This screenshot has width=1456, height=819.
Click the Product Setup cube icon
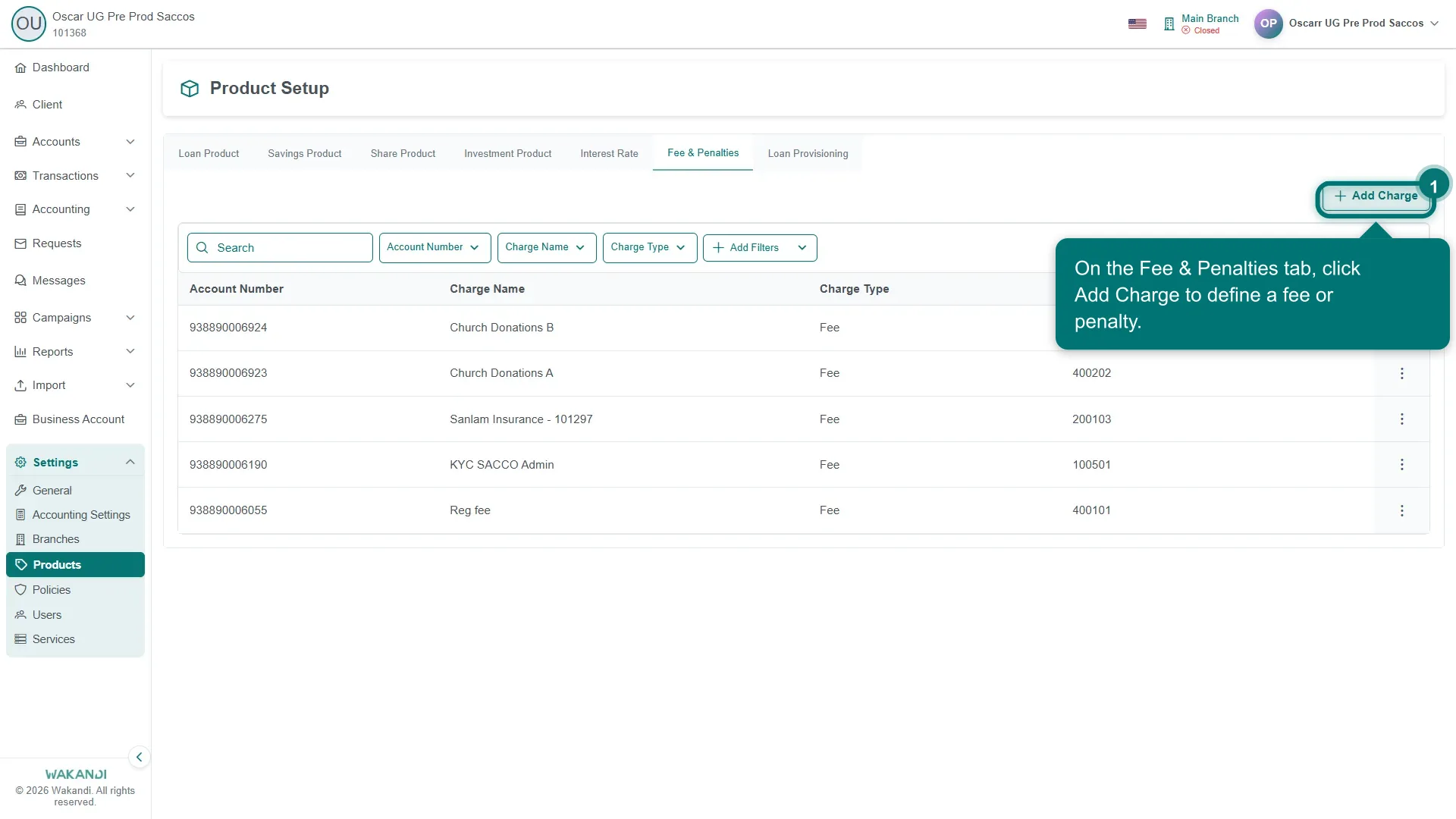pos(190,89)
